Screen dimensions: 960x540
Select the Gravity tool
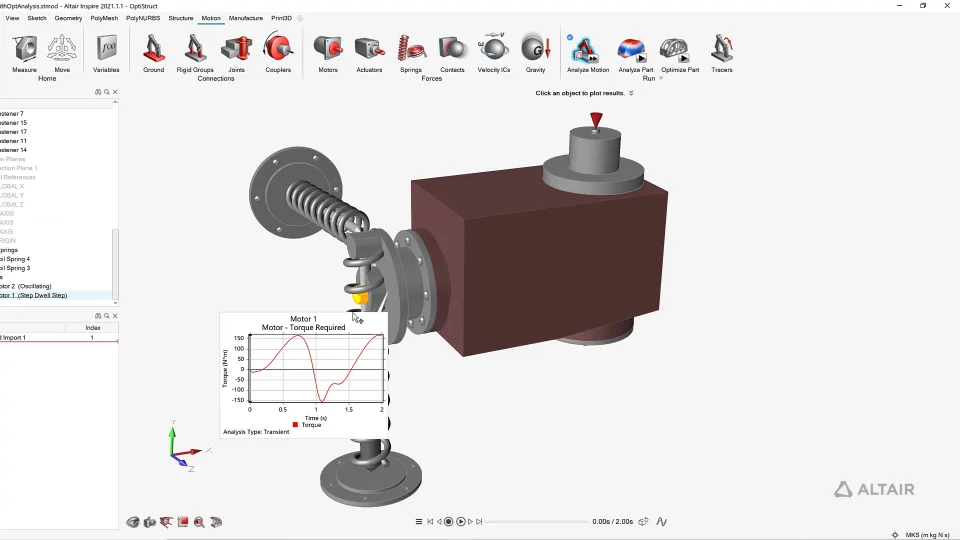pos(536,52)
